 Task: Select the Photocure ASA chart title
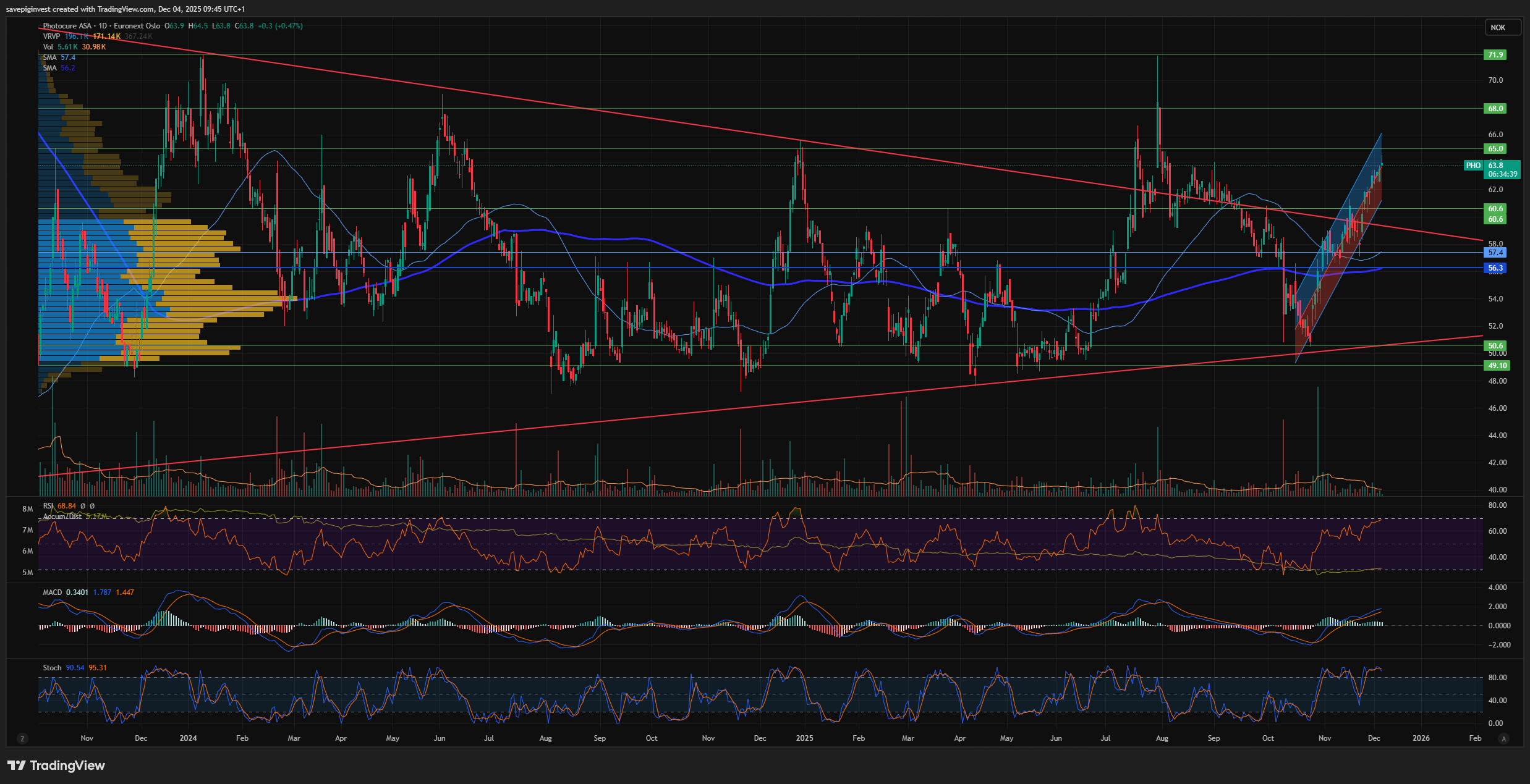67,26
